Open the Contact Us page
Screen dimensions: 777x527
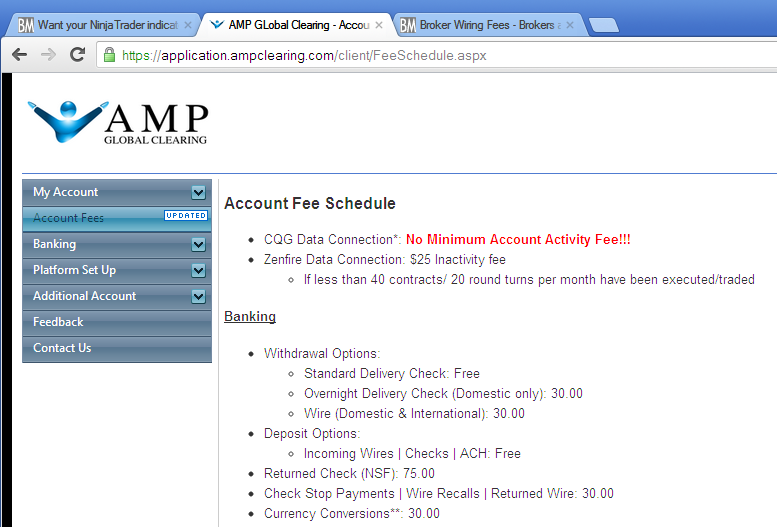point(117,348)
